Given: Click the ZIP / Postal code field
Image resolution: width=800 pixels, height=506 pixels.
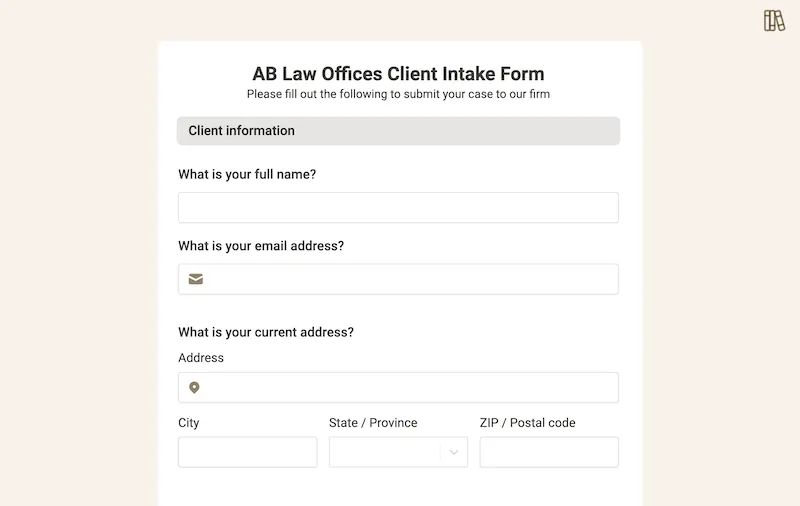Looking at the screenshot, I should (x=549, y=452).
